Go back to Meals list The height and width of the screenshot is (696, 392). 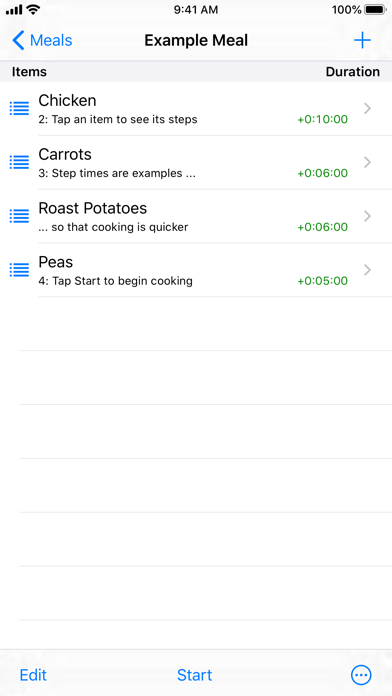42,40
